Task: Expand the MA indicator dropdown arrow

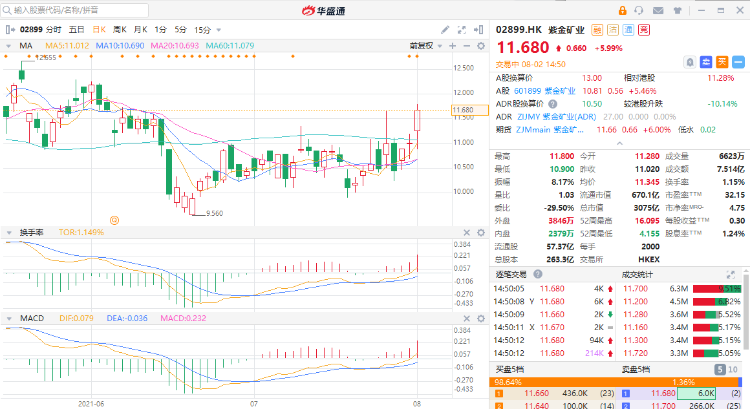Action: click(x=9, y=46)
